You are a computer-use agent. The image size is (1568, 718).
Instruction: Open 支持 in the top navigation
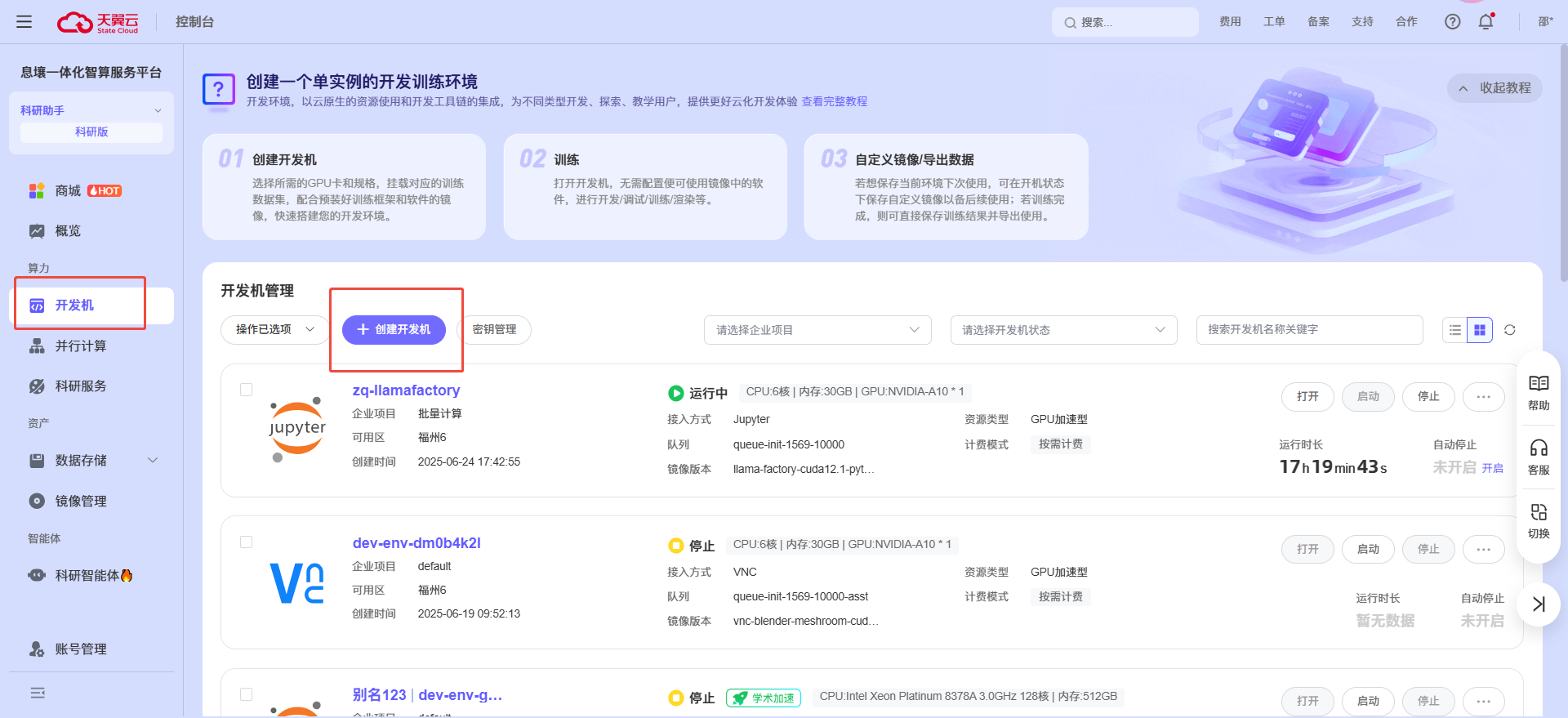(1362, 22)
